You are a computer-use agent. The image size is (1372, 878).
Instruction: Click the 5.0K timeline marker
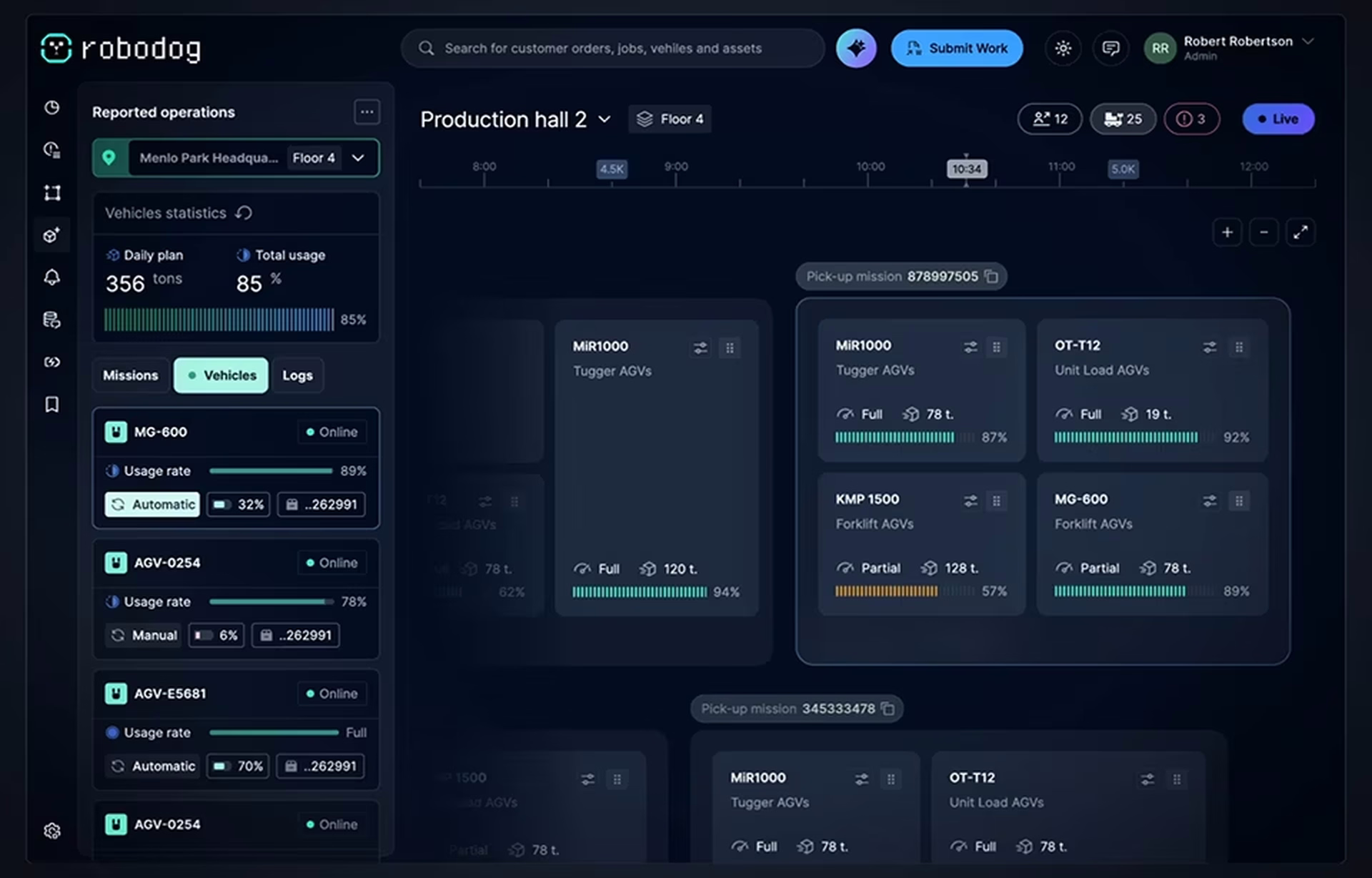click(1123, 169)
